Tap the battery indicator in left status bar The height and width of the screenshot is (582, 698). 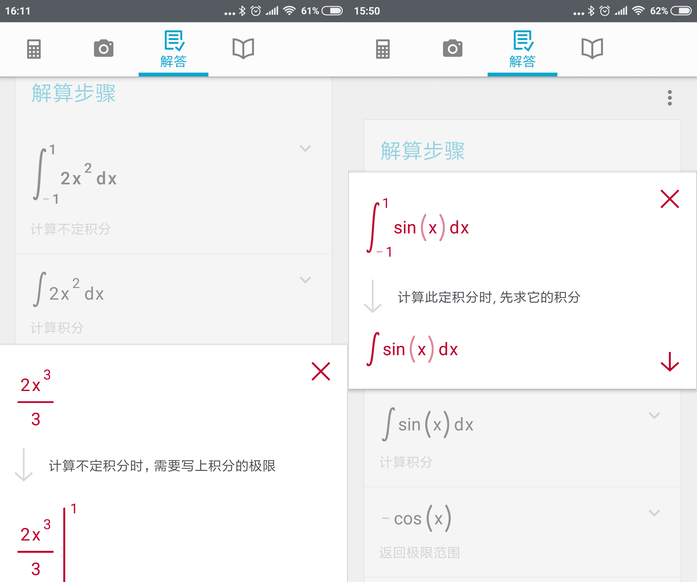(x=332, y=11)
